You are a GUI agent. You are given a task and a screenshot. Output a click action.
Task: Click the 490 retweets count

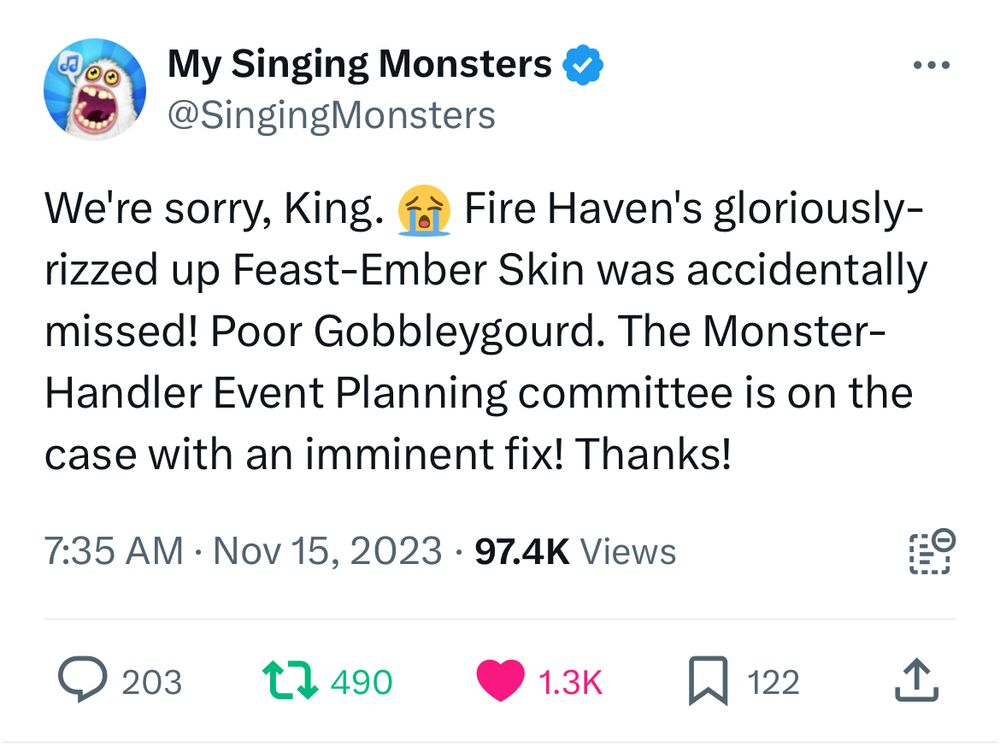click(x=361, y=682)
